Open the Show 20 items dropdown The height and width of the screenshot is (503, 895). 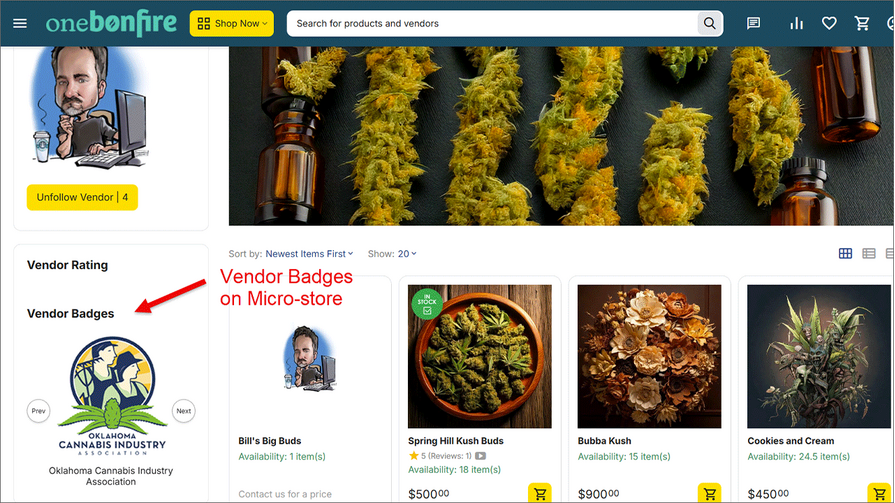(407, 254)
